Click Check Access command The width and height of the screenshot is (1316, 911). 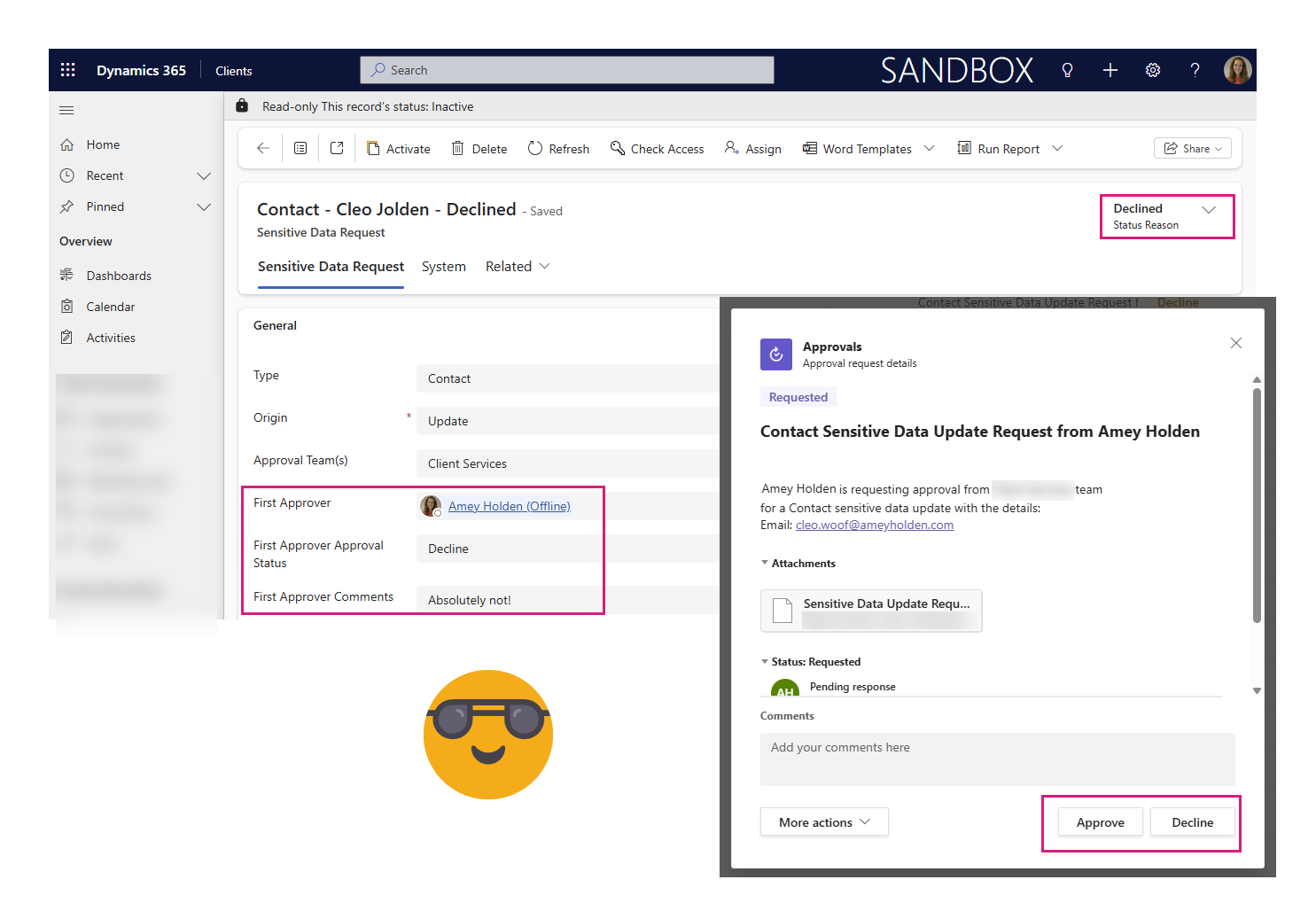click(x=657, y=149)
